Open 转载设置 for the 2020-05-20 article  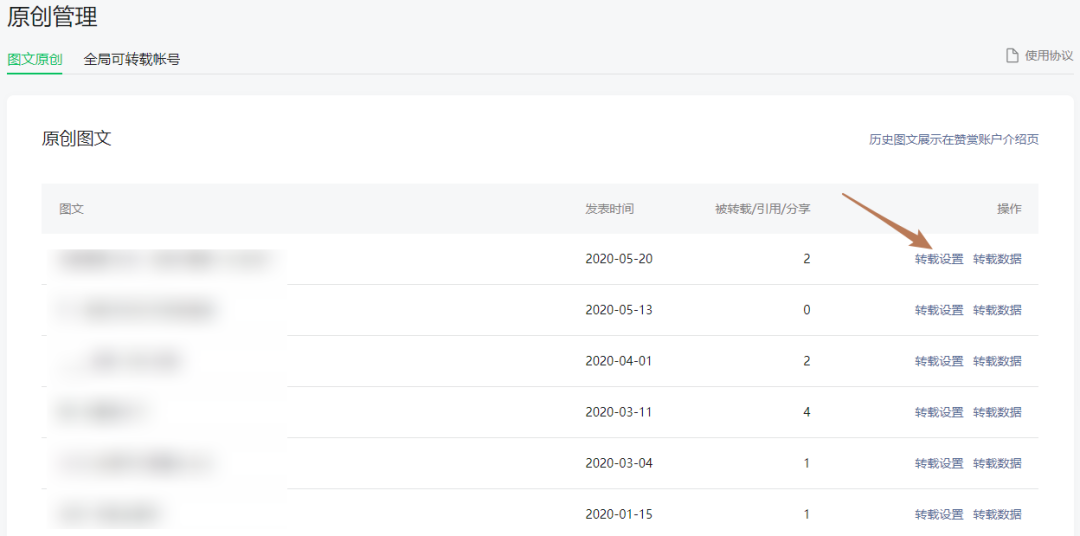[x=939, y=259]
